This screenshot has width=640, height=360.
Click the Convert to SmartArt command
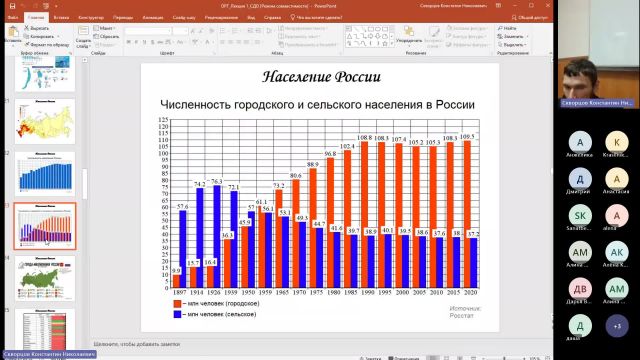(x=308, y=44)
